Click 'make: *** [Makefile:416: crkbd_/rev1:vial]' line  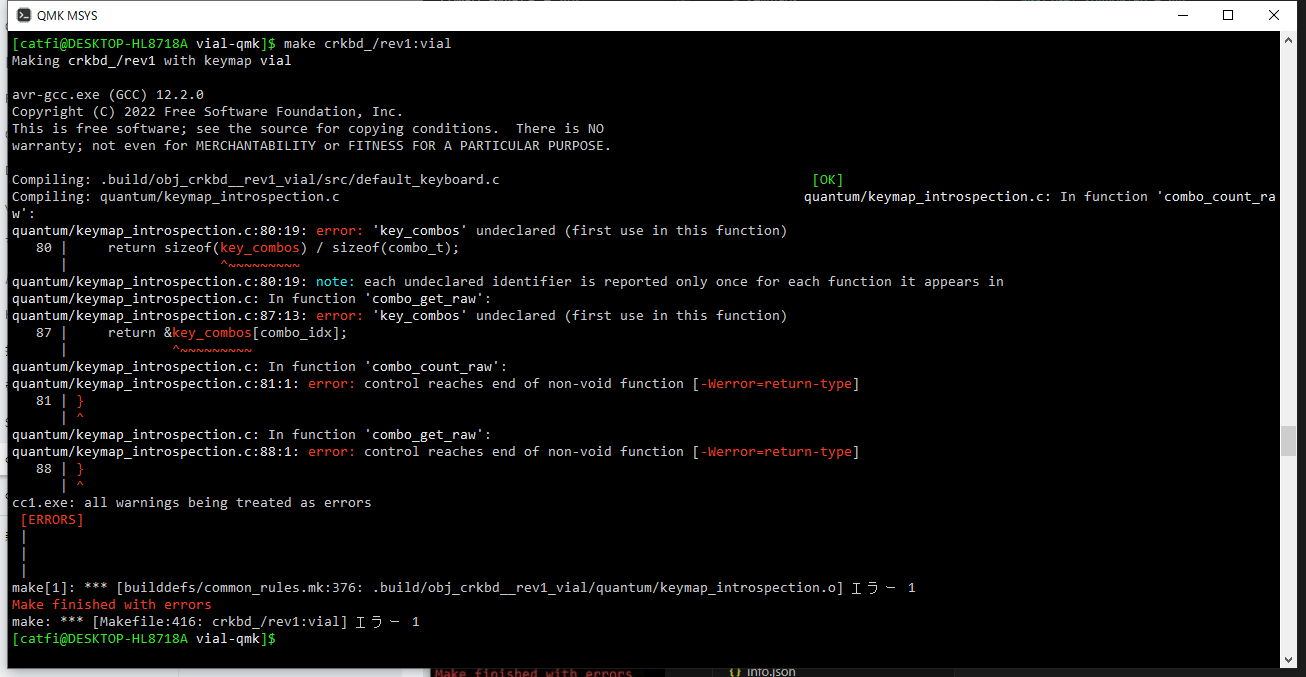[216, 622]
